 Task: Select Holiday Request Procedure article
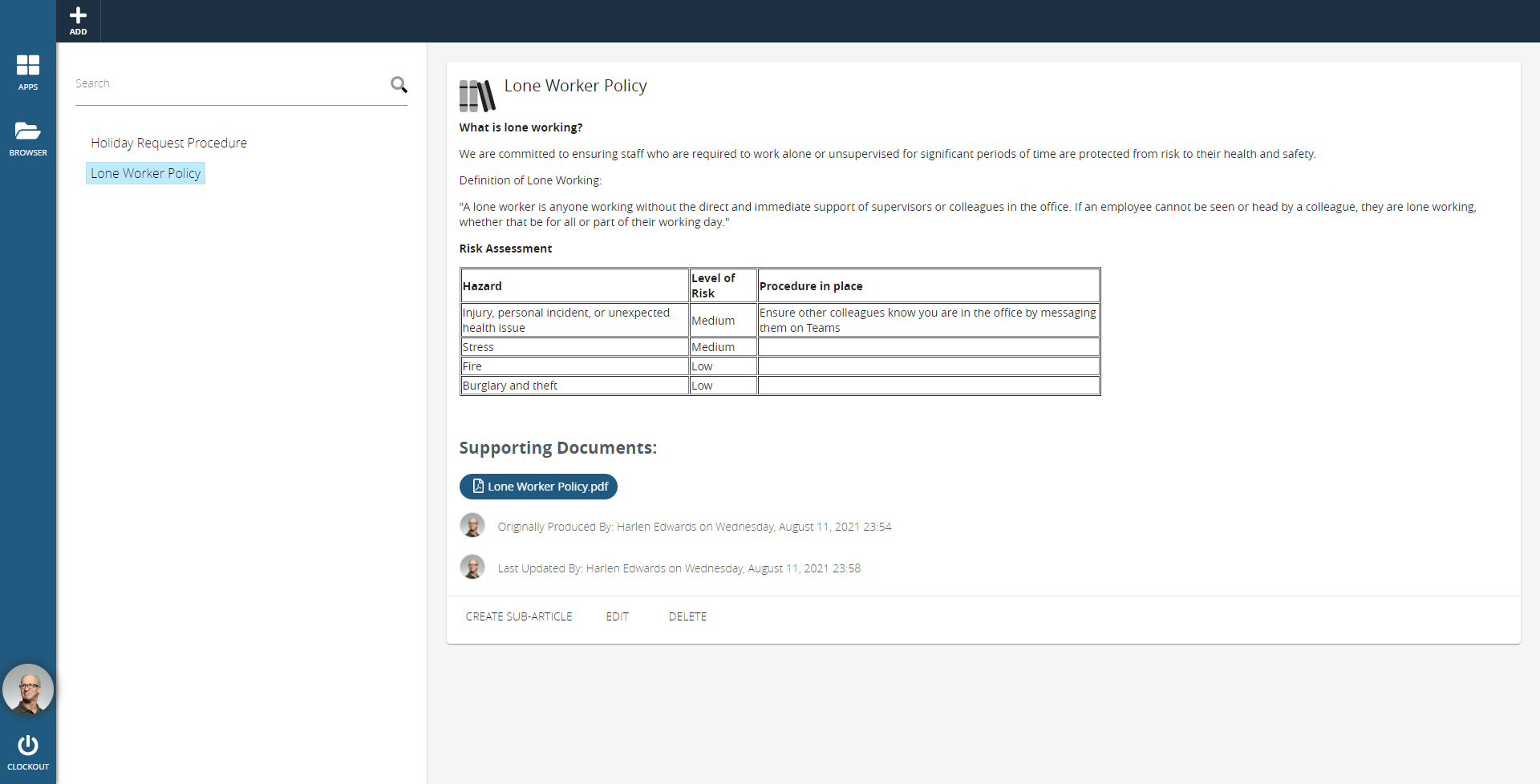click(x=168, y=143)
